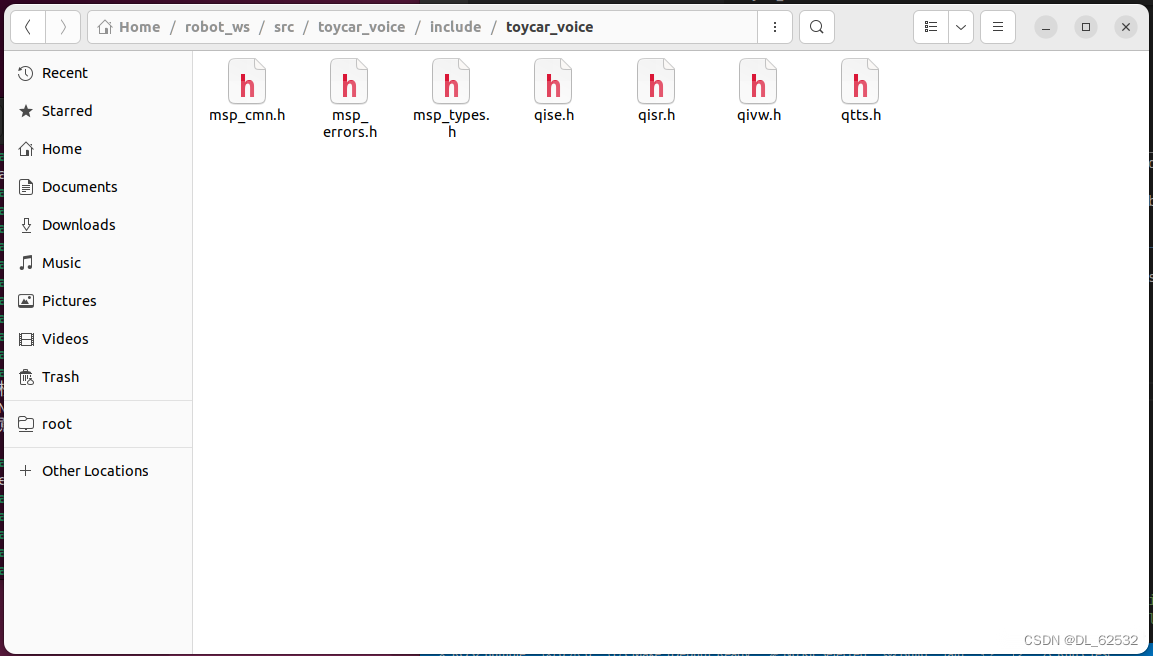Viewport: 1153px width, 656px height.
Task: Click the msp_cmn.h filename label
Action: [x=247, y=115]
